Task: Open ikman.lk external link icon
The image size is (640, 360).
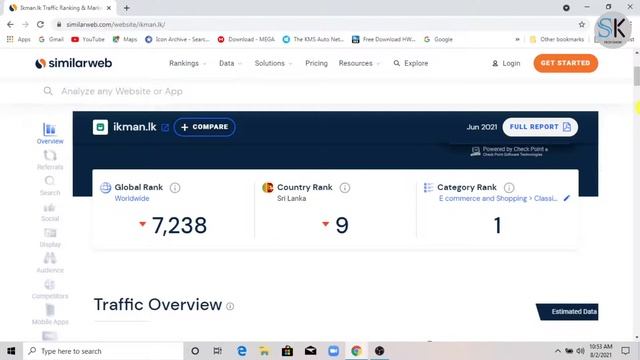Action: pyautogui.click(x=165, y=128)
